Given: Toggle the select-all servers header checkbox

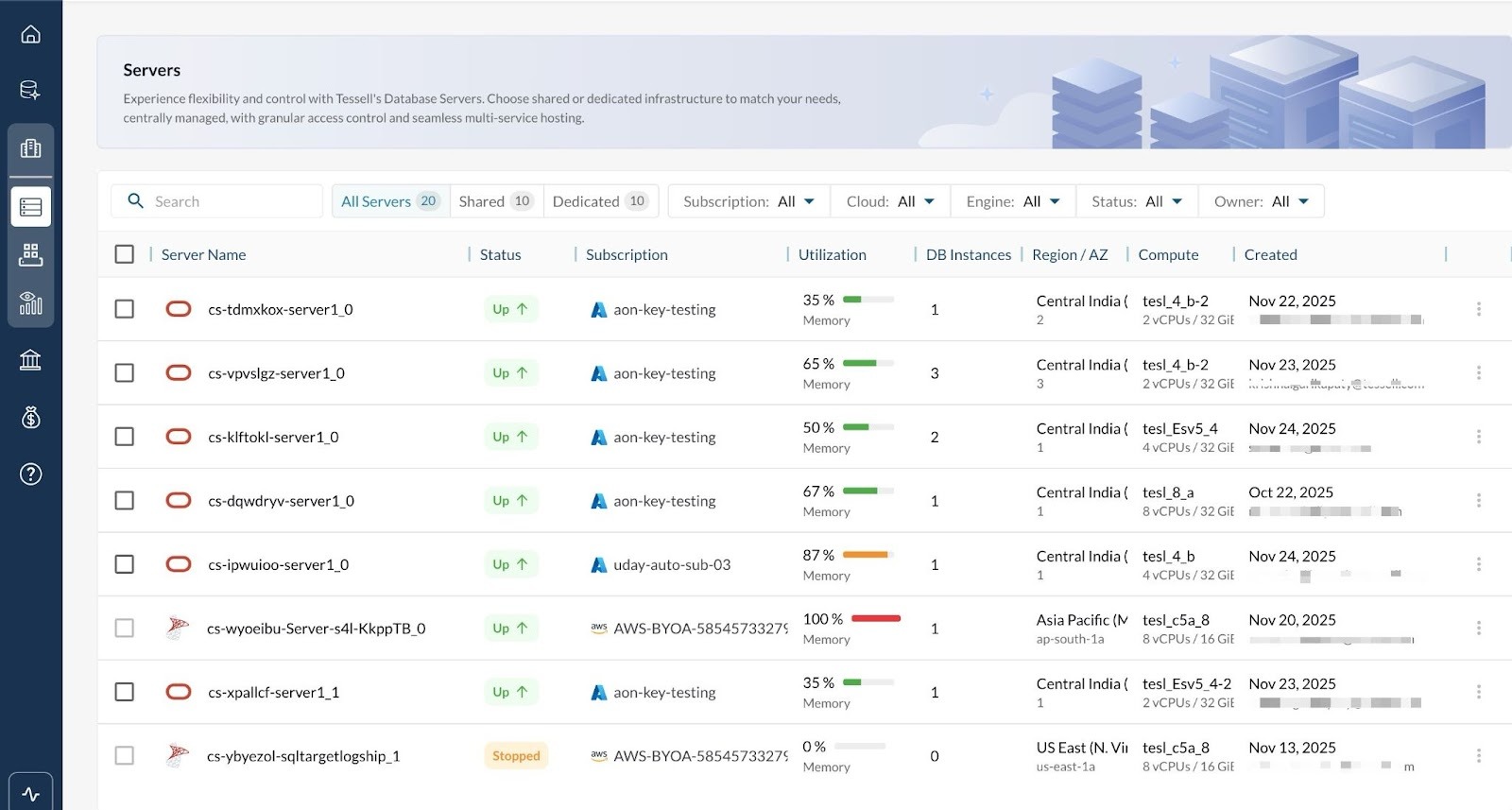Looking at the screenshot, I should [124, 254].
